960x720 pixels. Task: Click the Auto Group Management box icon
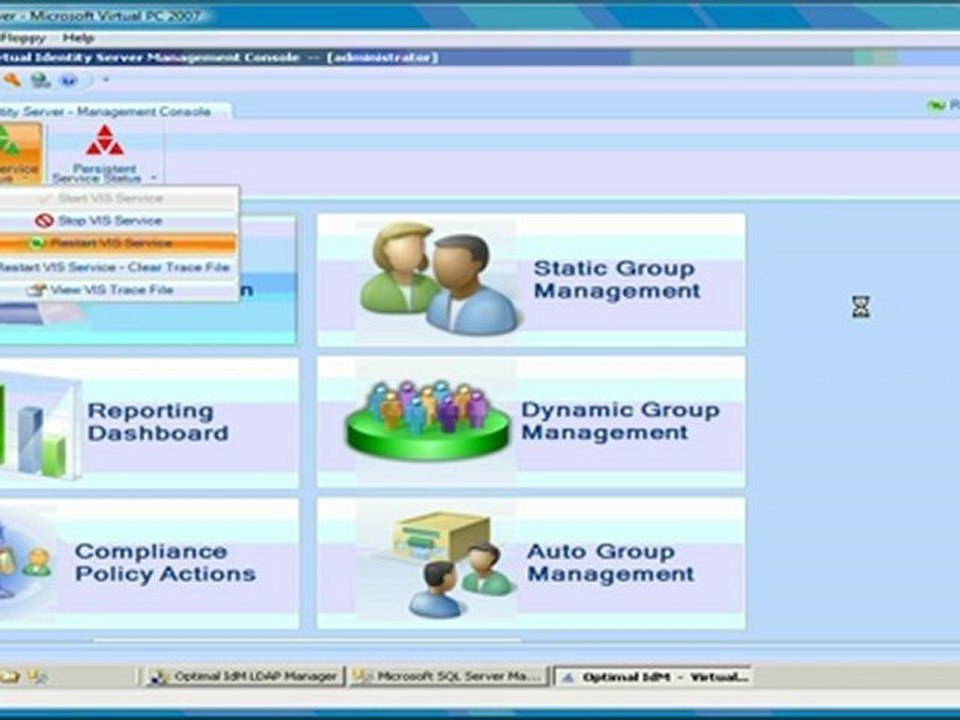pyautogui.click(x=454, y=563)
